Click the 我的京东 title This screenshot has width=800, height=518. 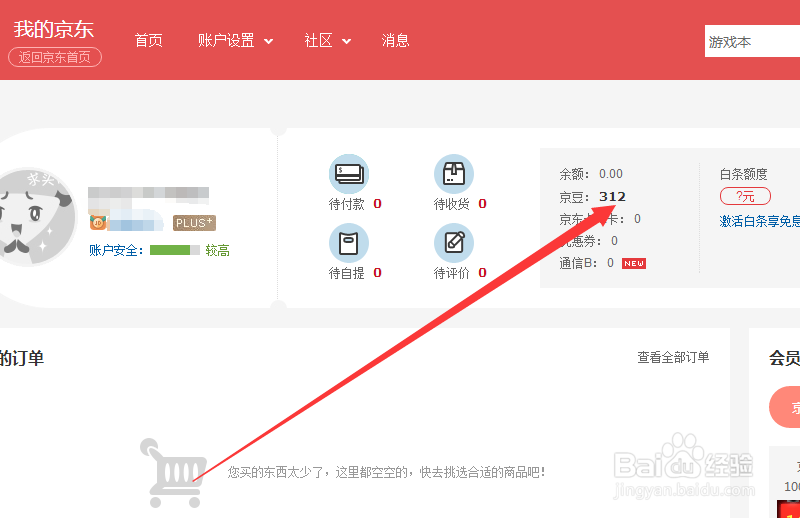[54, 29]
